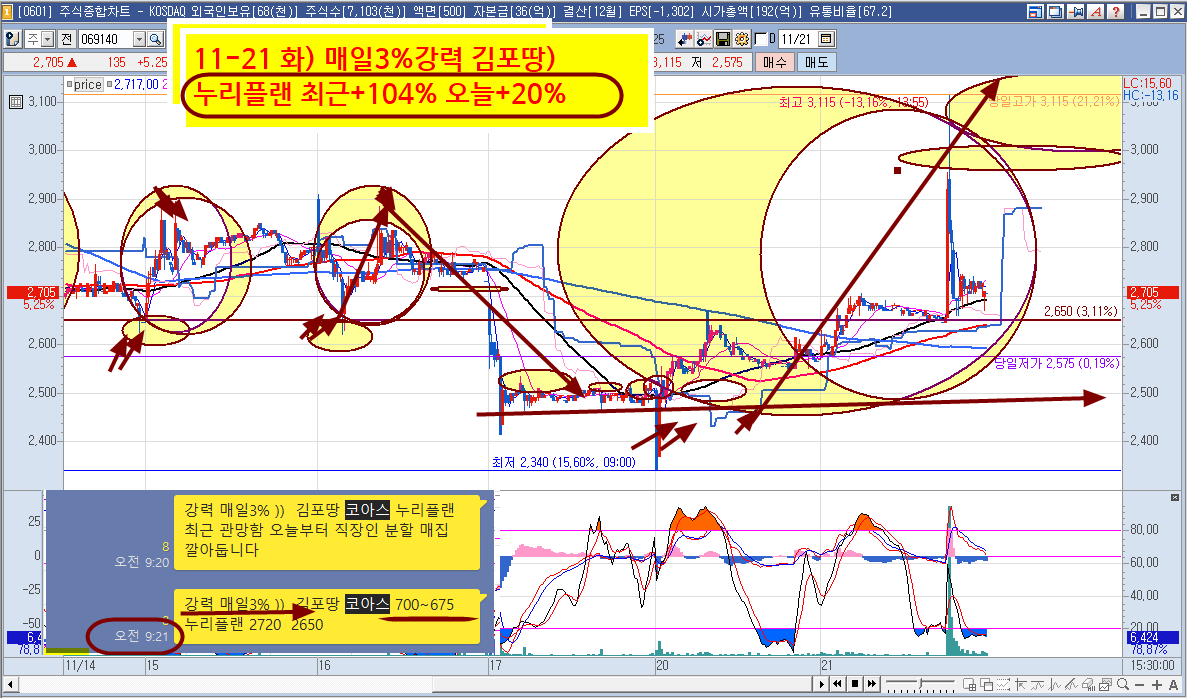Click the stop button in chart replay

click(855, 684)
